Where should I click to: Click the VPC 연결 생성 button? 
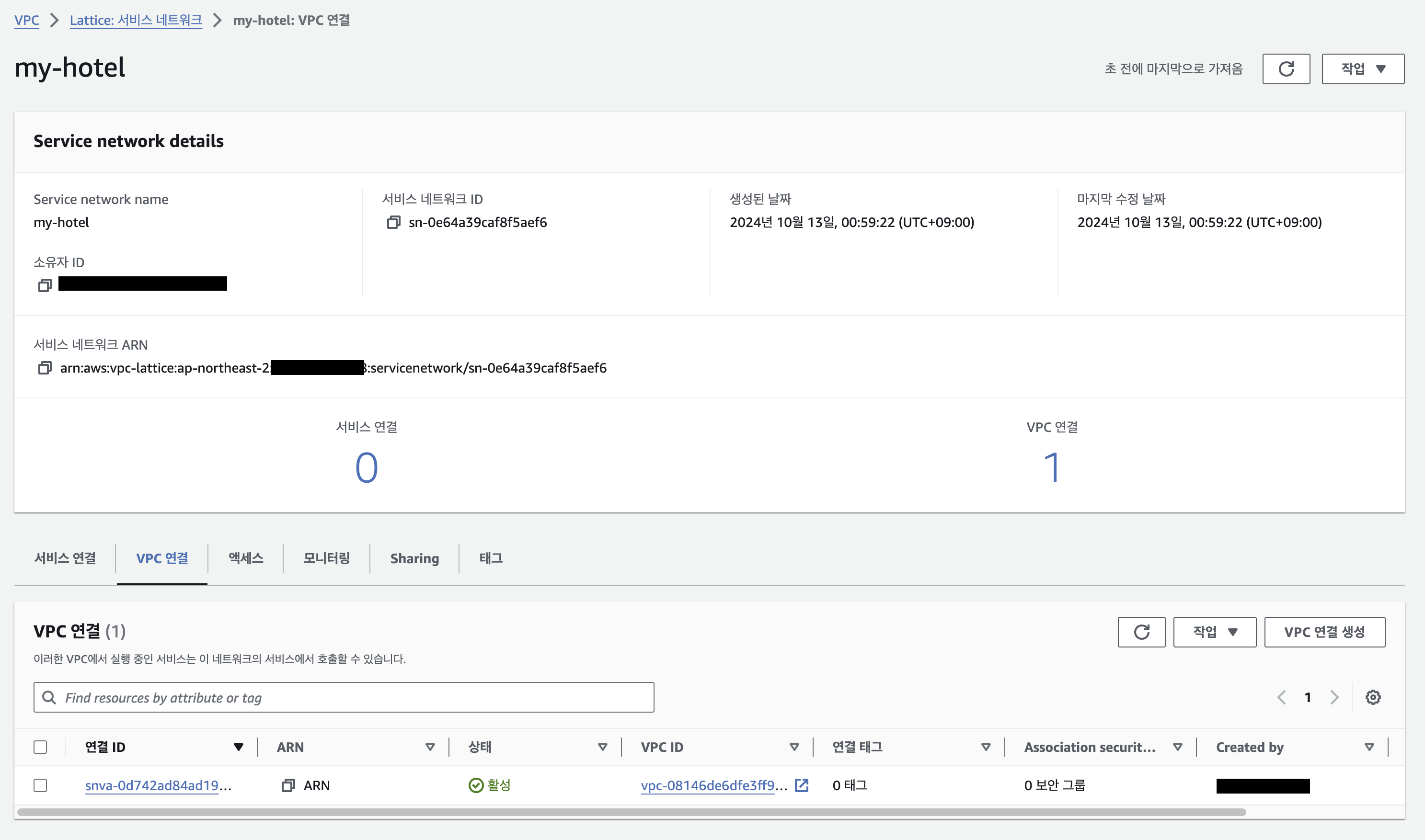click(x=1324, y=632)
